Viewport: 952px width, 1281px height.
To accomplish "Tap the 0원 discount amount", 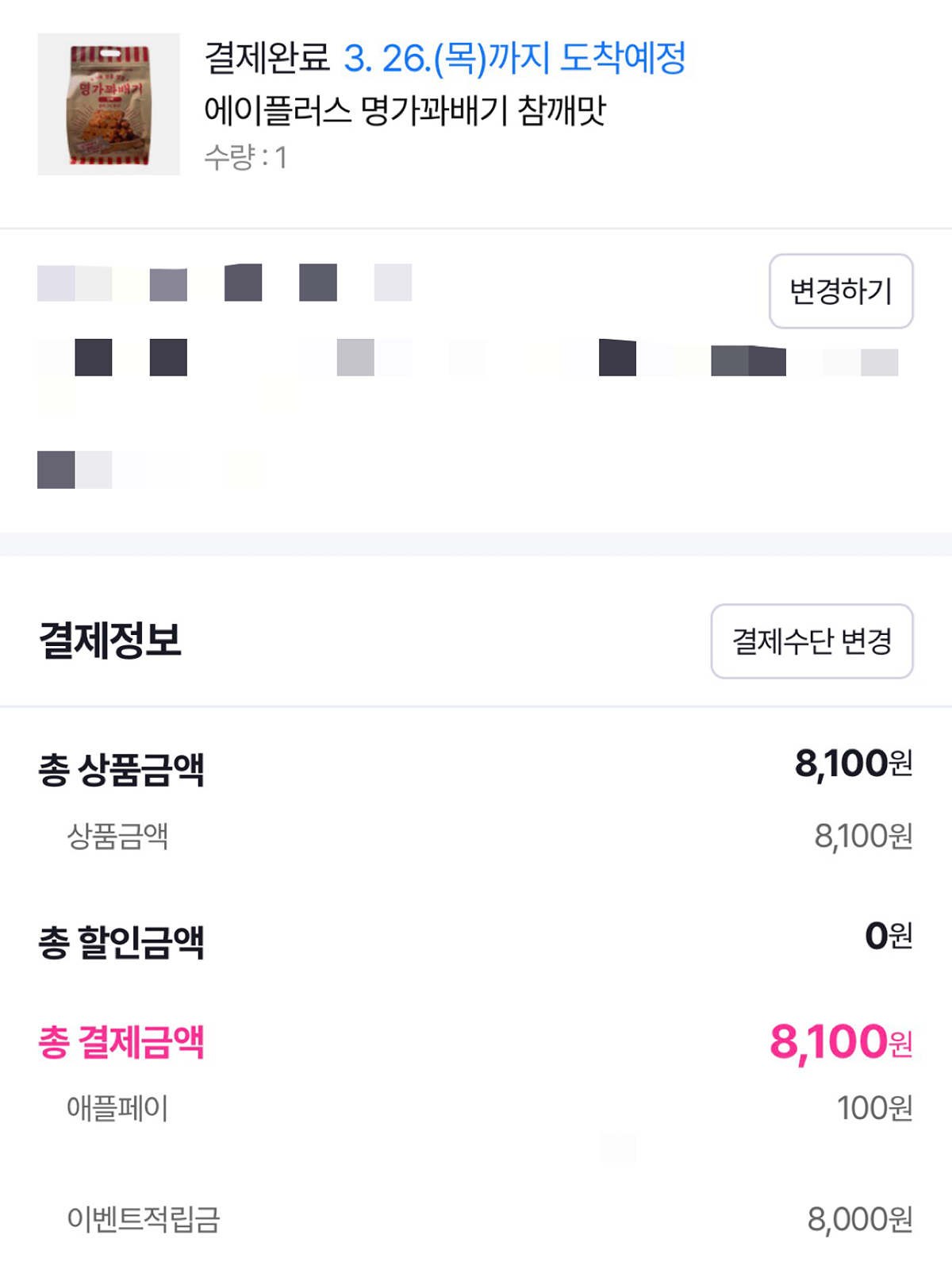I will pyautogui.click(x=888, y=936).
